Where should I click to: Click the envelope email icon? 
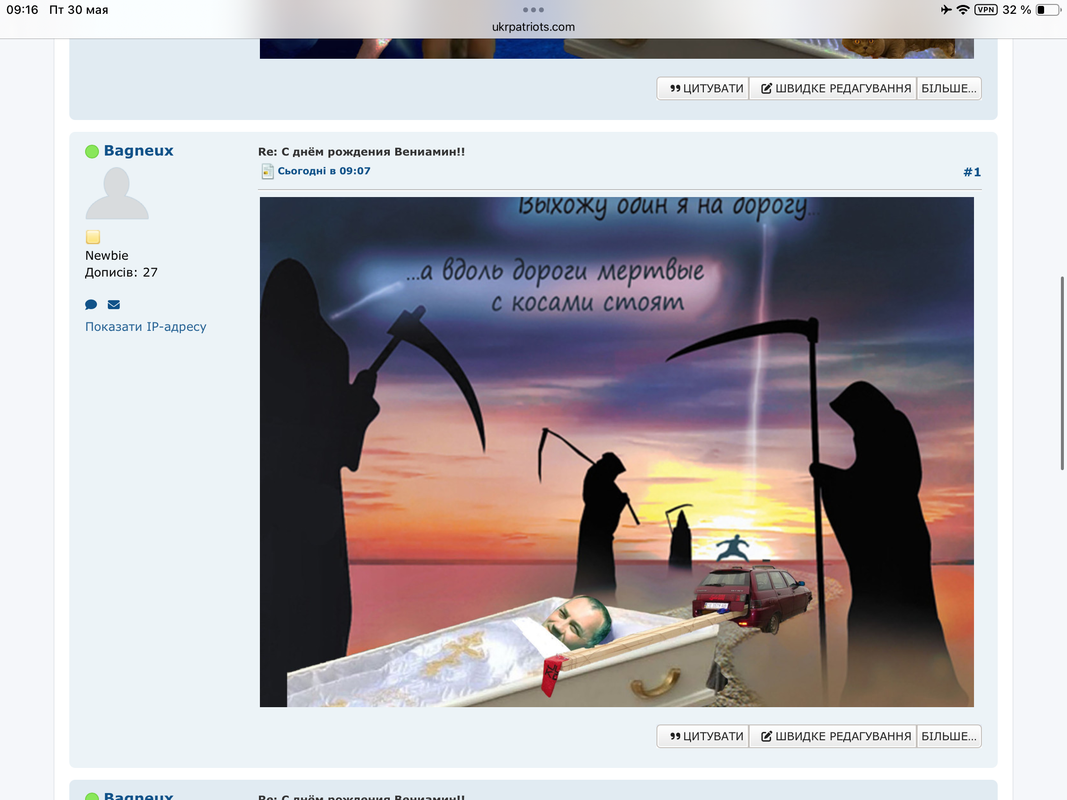tap(114, 305)
